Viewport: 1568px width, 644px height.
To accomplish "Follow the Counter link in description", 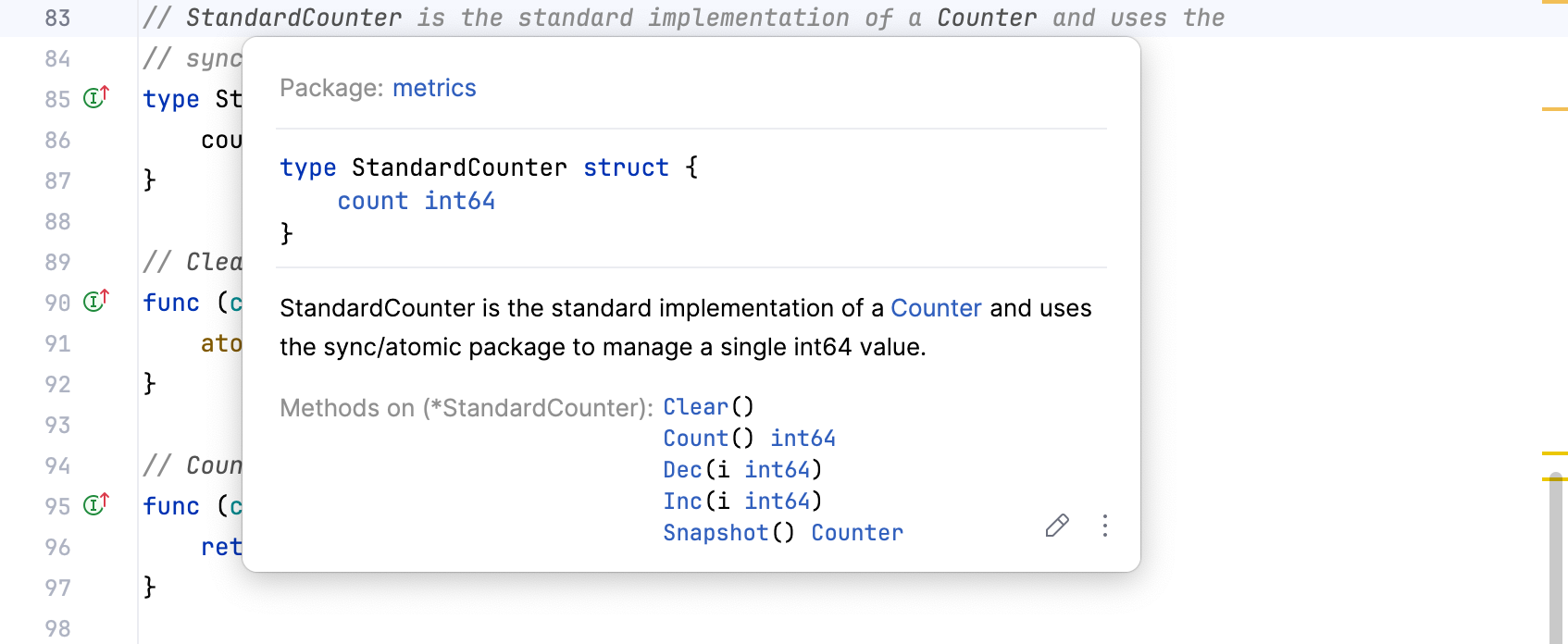I will click(935, 308).
